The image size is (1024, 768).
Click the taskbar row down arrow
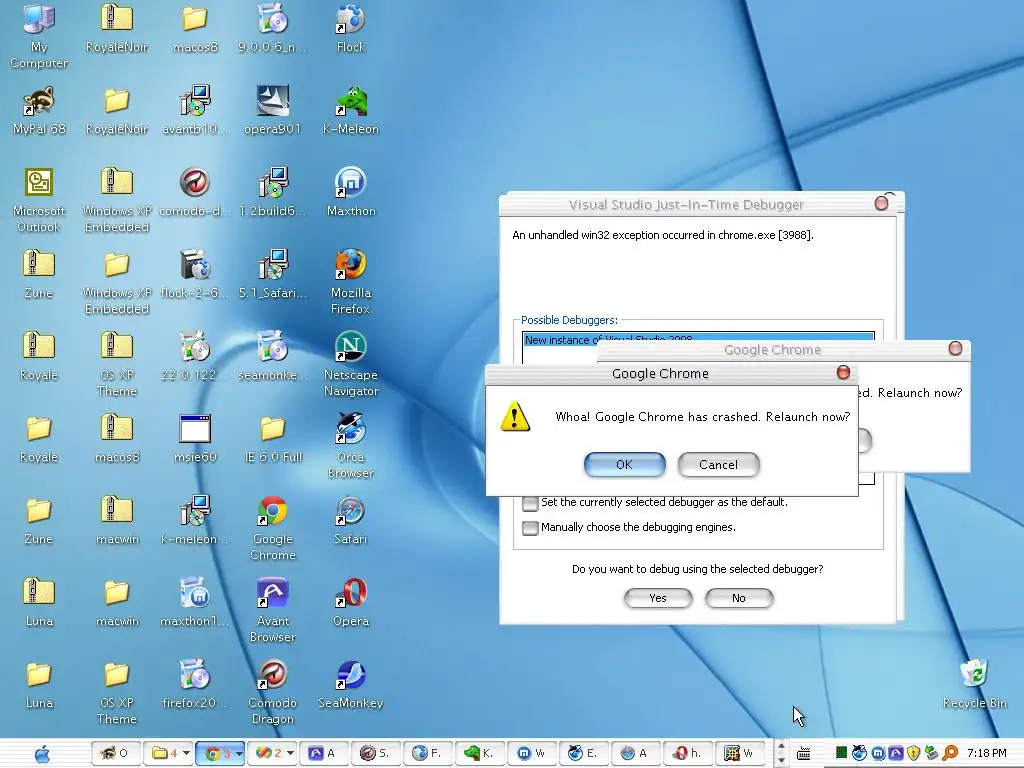(x=781, y=760)
